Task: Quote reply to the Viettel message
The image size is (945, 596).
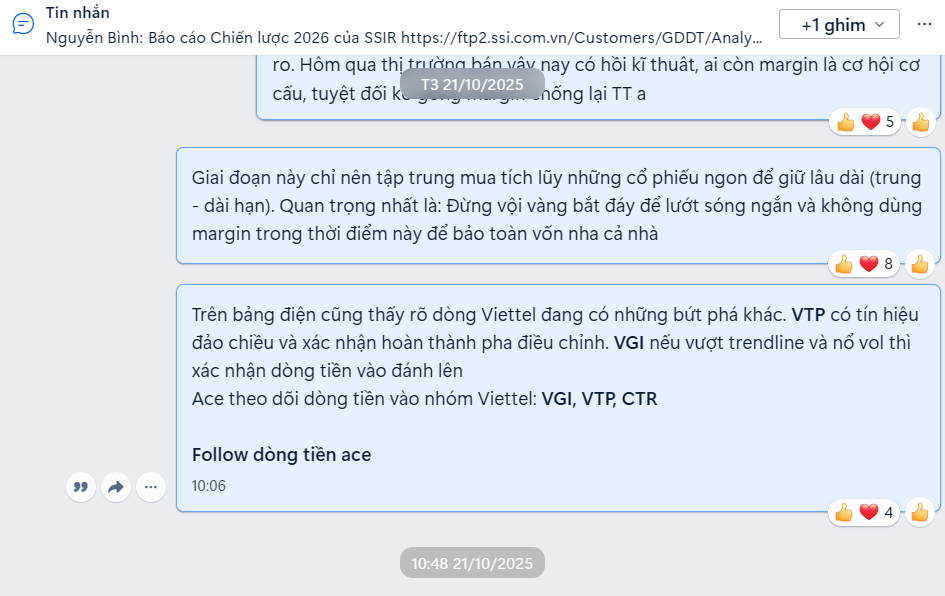Action: [81, 487]
